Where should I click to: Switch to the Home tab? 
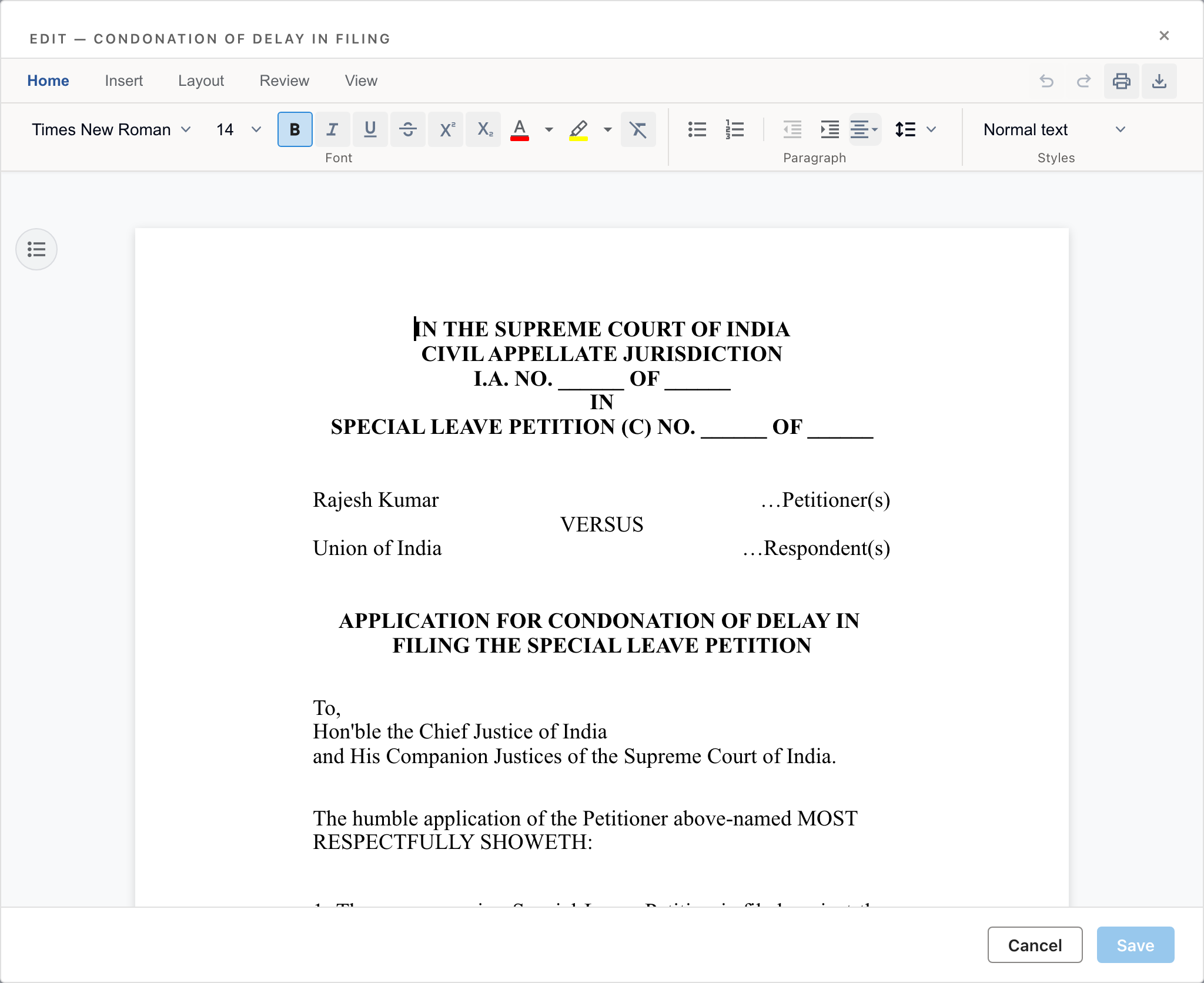48,81
